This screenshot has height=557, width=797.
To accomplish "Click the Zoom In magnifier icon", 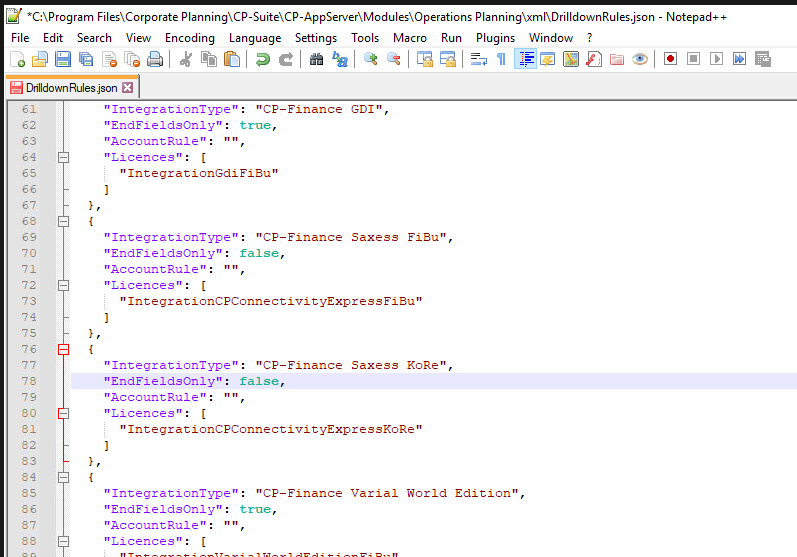I will coord(371,60).
